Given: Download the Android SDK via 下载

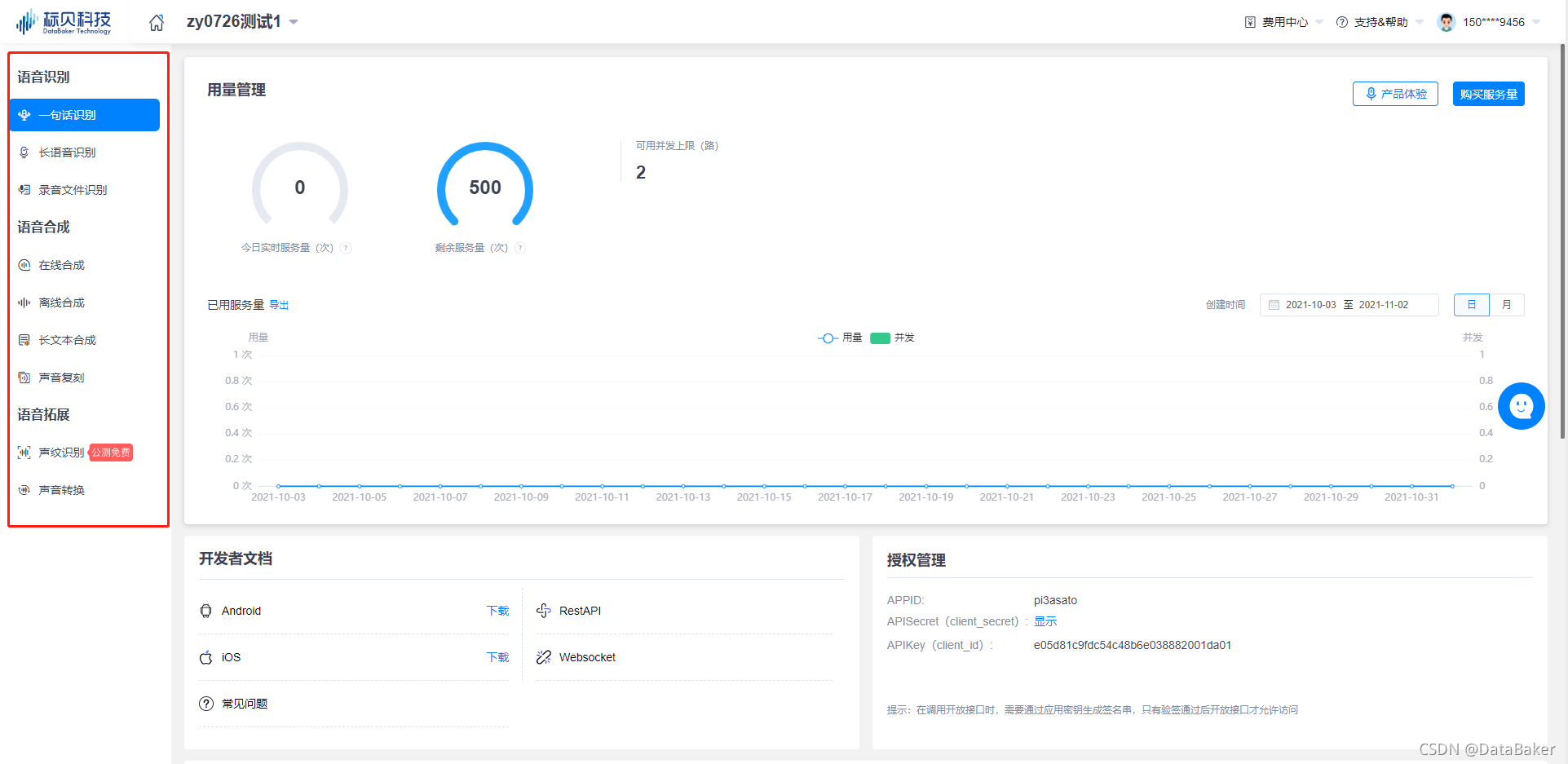Looking at the screenshot, I should 497,611.
